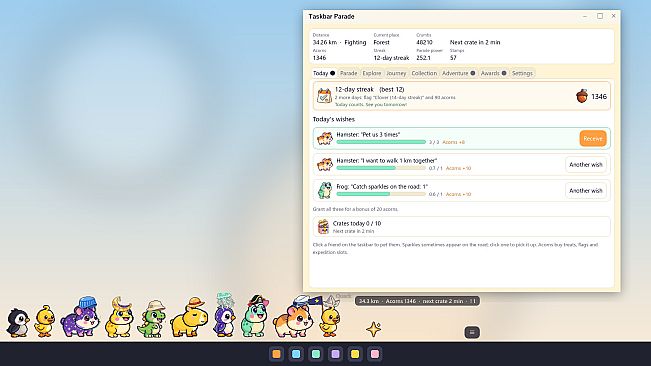
Task: Maximize the Taskbar Parade window
Action: tap(600, 16)
